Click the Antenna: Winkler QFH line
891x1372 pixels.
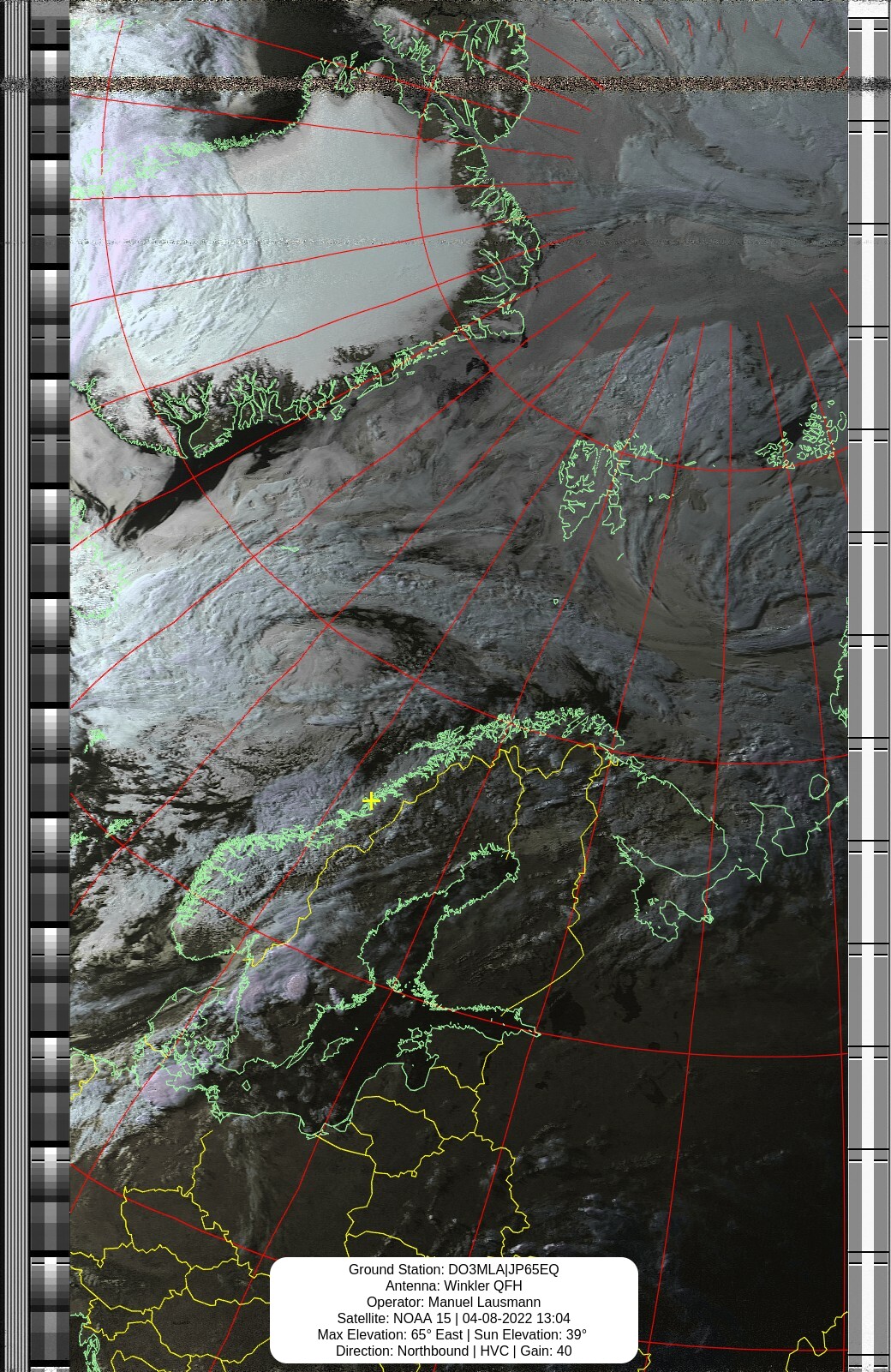coord(453,1285)
